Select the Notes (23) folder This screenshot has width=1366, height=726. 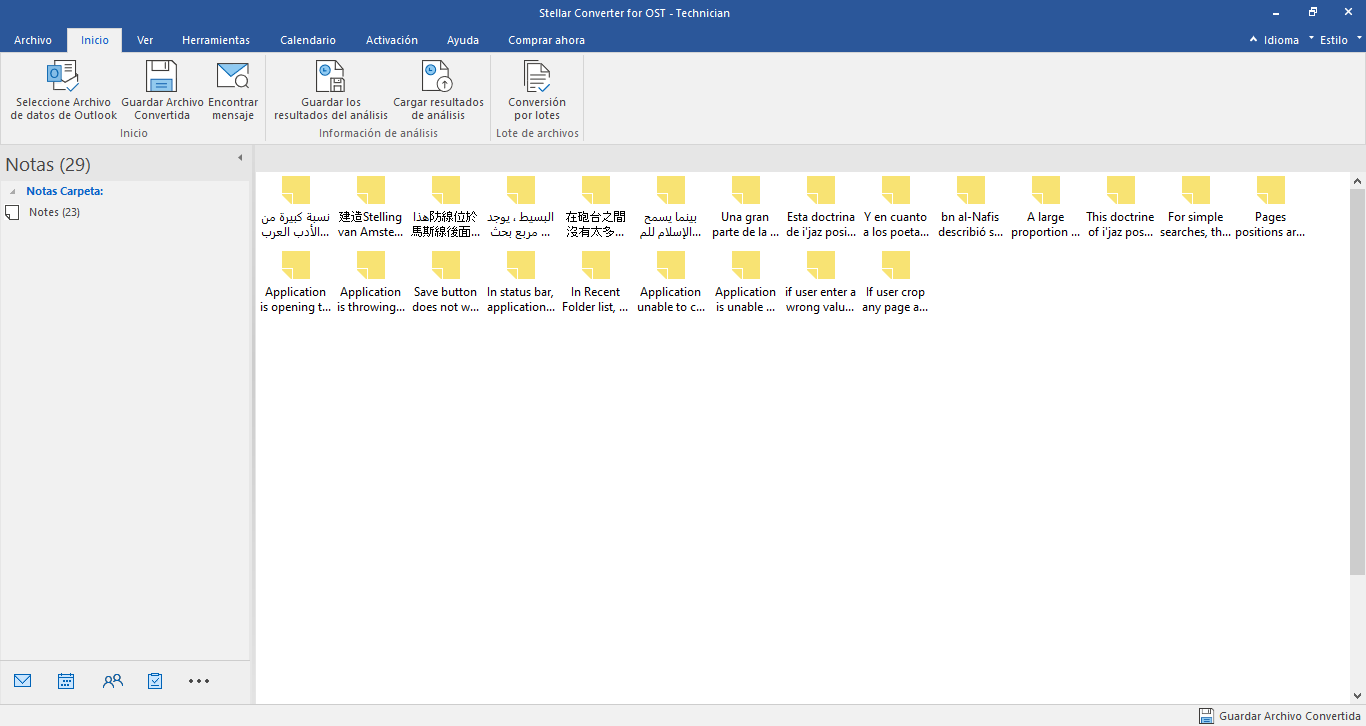[54, 212]
